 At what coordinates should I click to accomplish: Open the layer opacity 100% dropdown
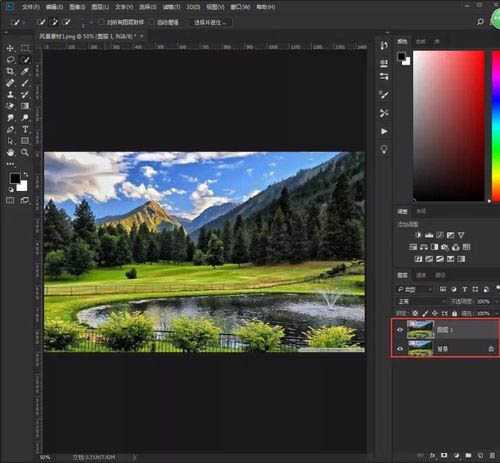click(x=483, y=301)
